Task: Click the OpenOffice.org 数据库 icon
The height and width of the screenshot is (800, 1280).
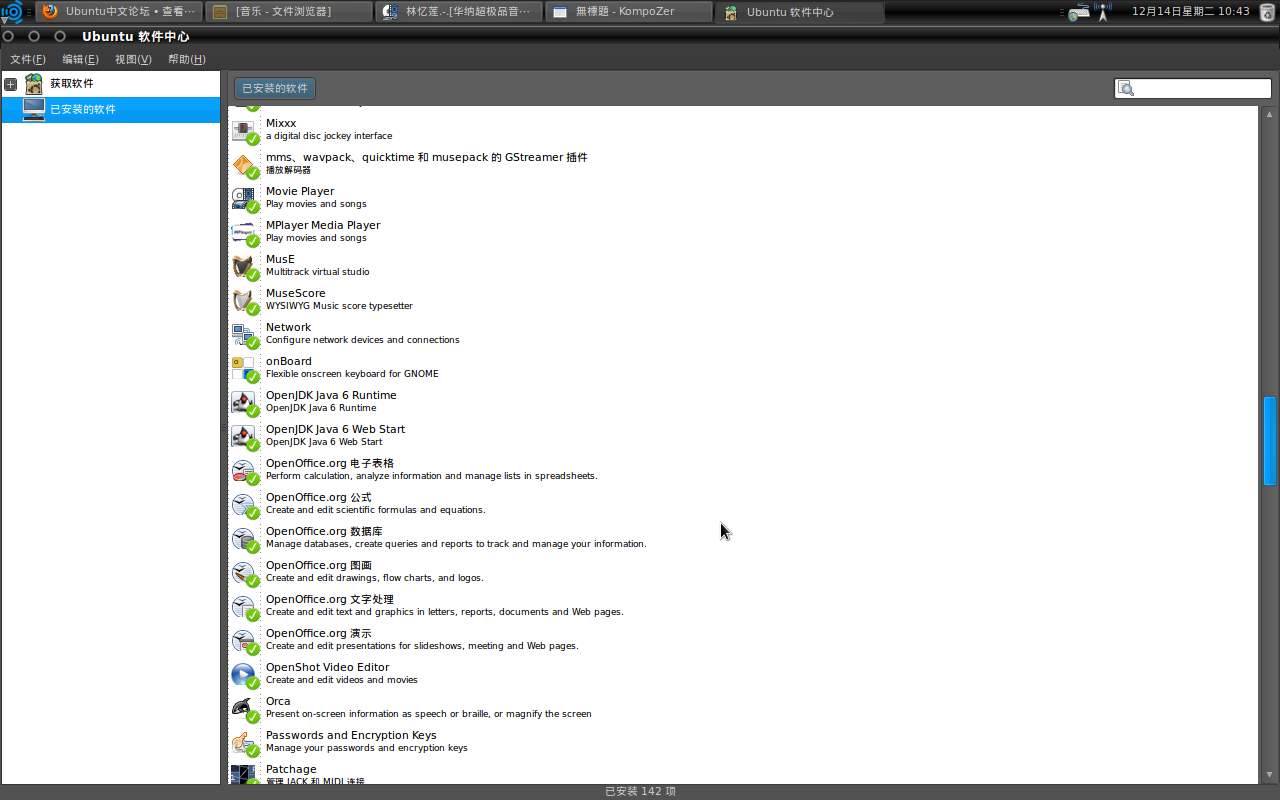Action: click(244, 538)
